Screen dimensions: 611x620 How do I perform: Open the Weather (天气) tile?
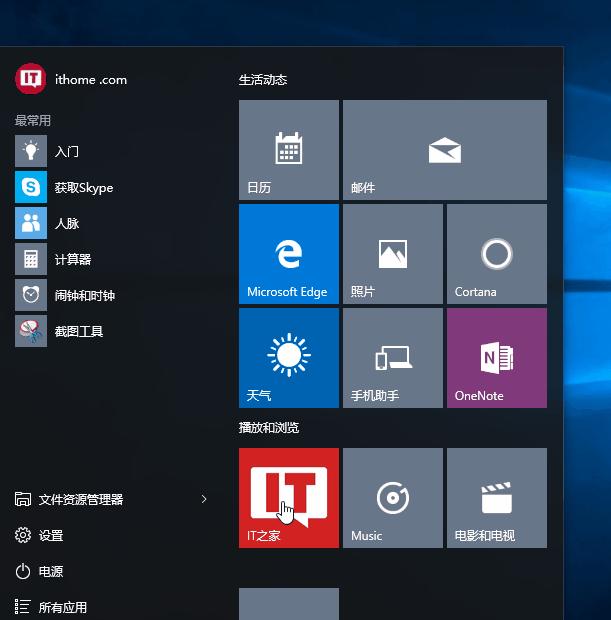point(289,358)
